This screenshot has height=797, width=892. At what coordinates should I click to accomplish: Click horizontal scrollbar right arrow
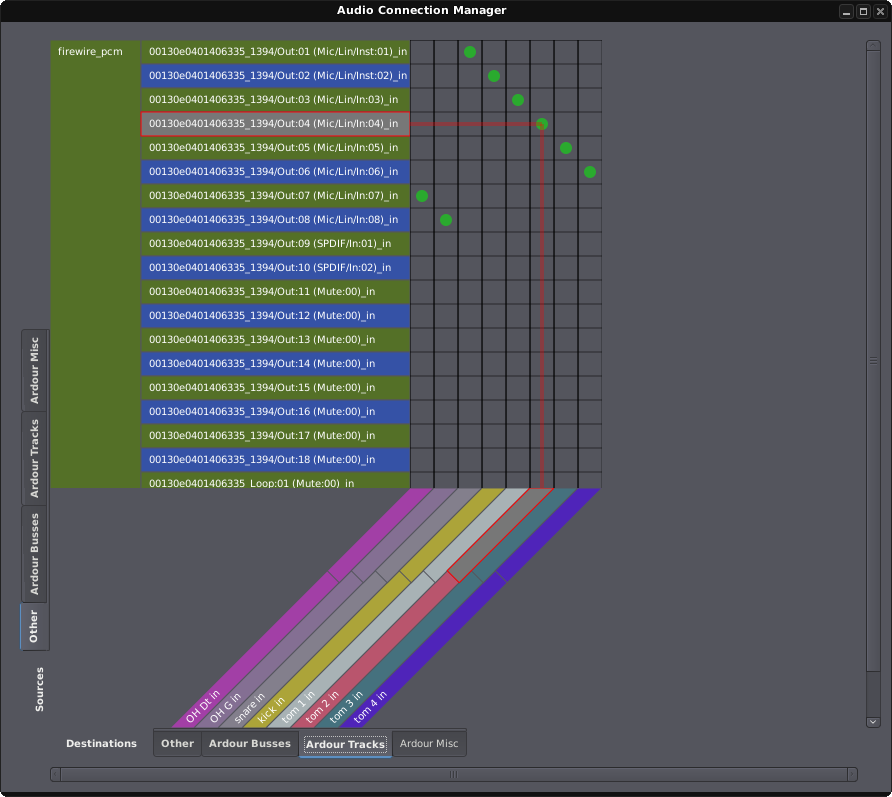(x=852, y=774)
